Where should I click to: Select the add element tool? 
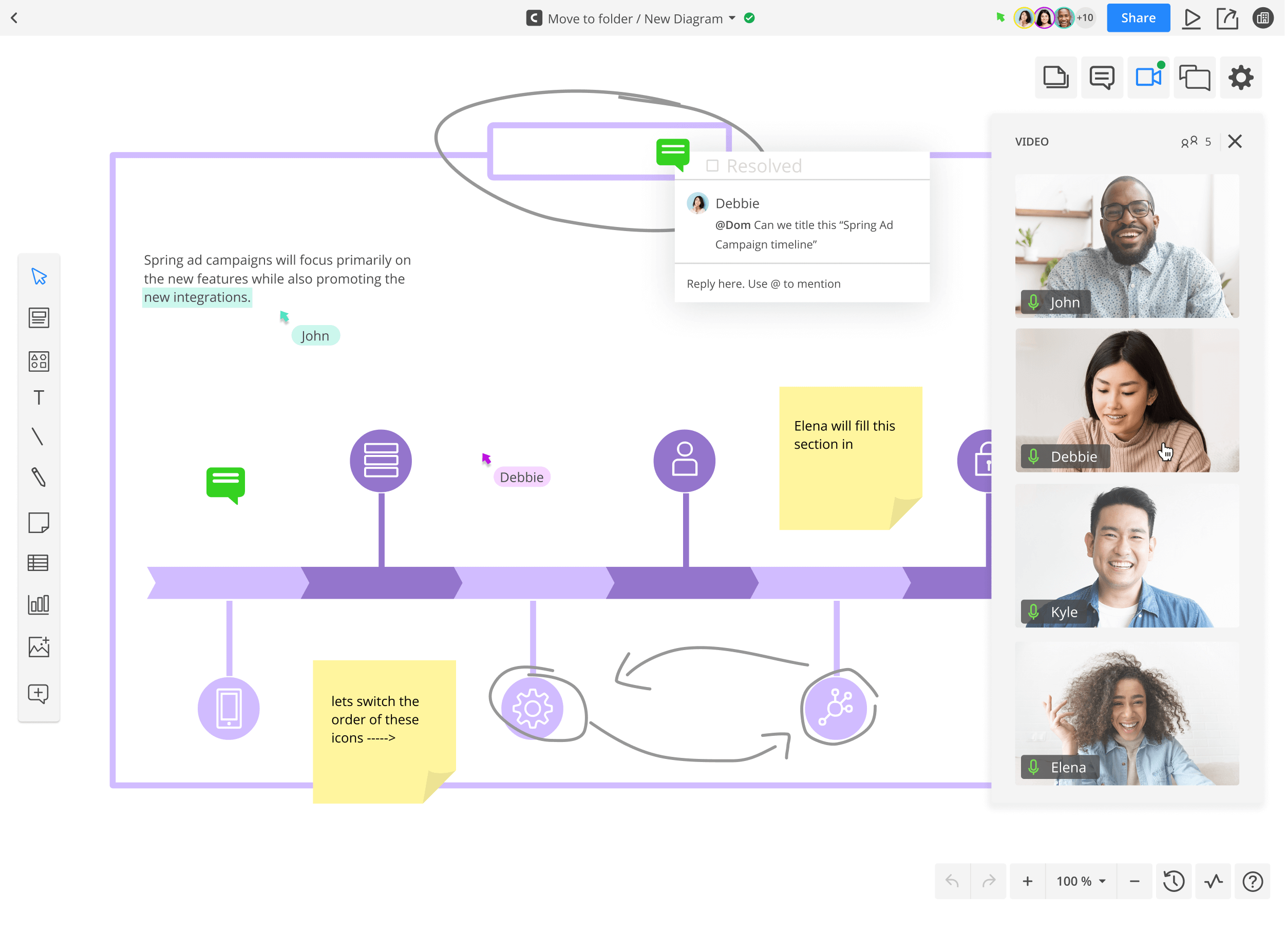tap(39, 693)
